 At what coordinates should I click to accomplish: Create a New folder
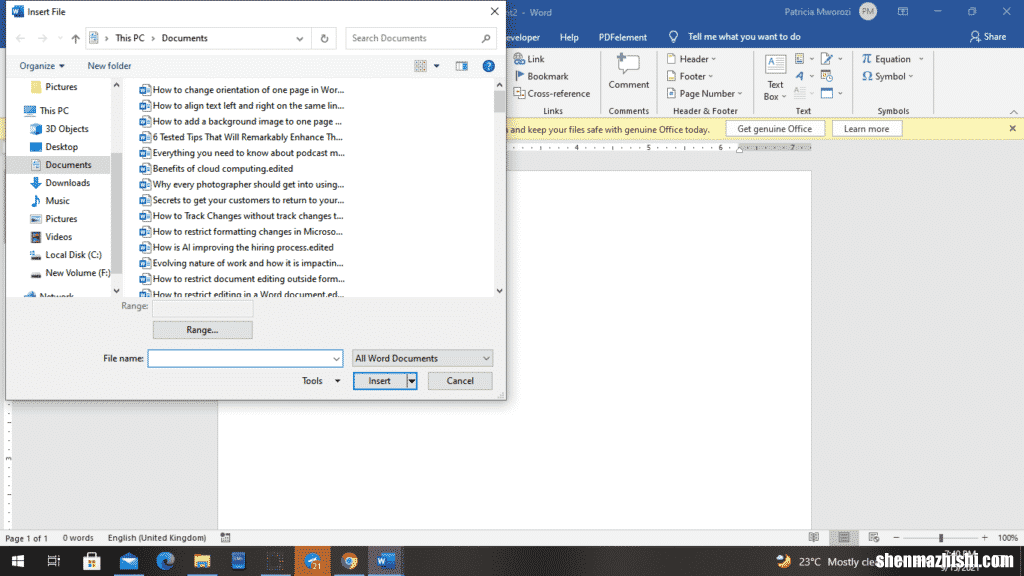109,66
